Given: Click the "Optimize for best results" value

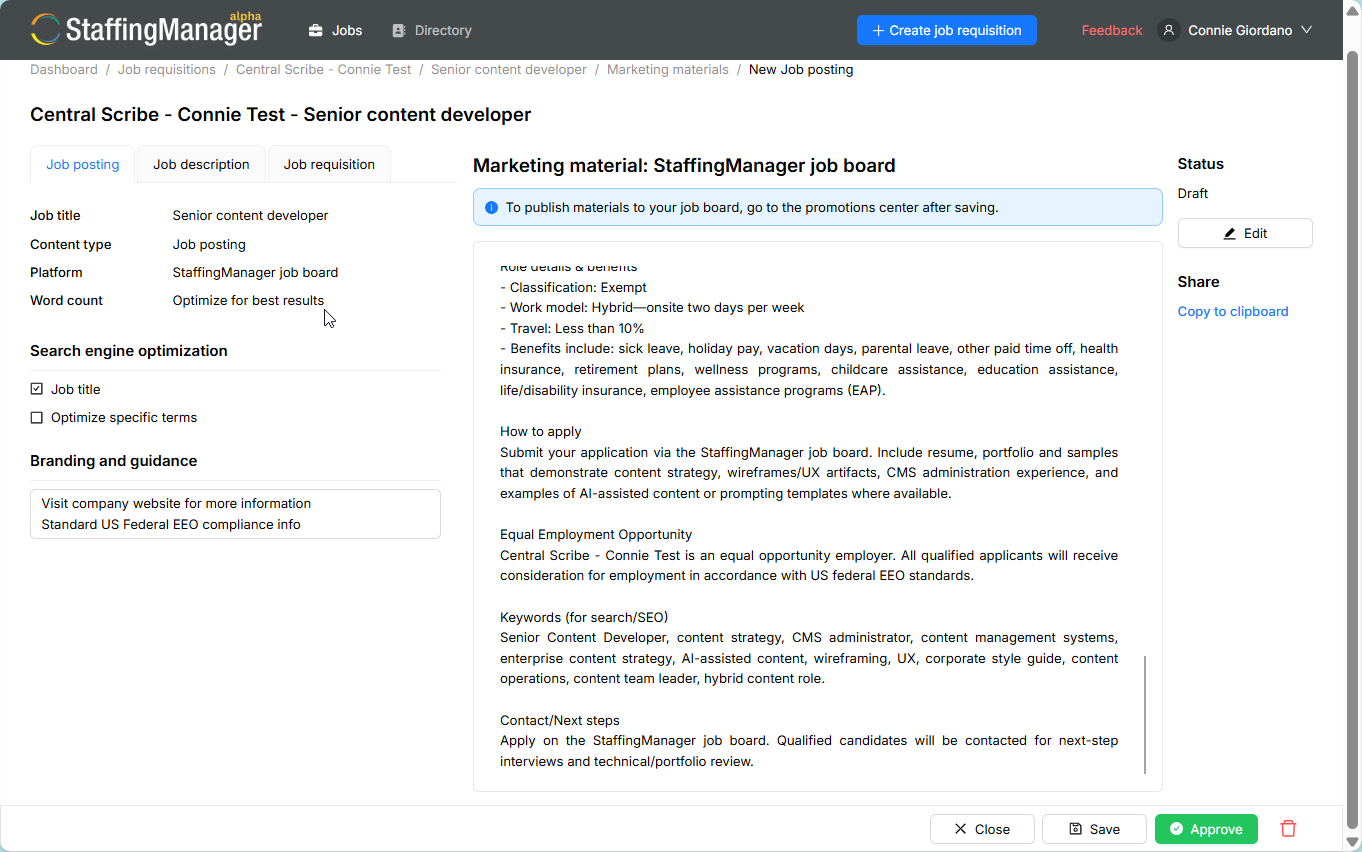Looking at the screenshot, I should (248, 300).
